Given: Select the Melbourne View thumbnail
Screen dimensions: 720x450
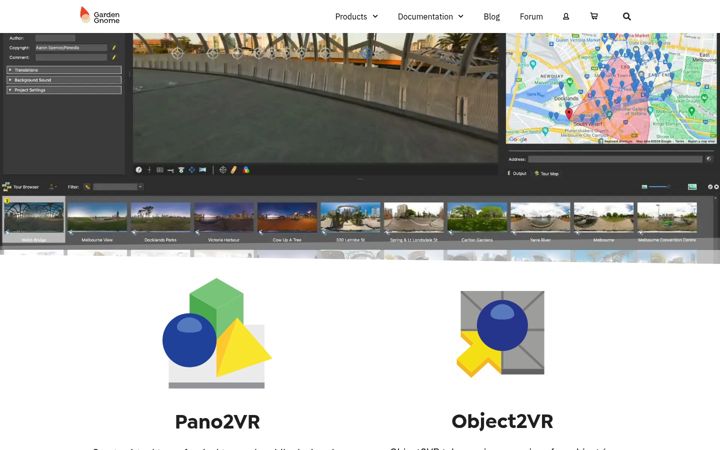Looking at the screenshot, I should (x=97, y=217).
